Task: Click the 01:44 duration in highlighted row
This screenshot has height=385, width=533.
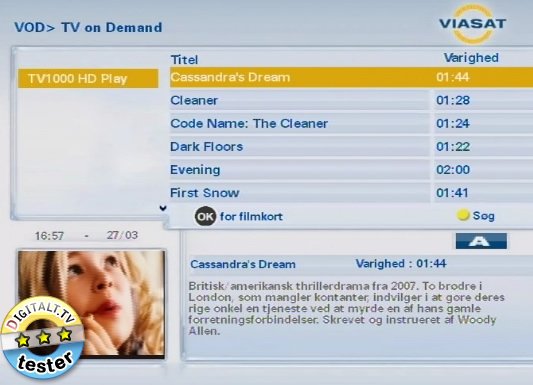Action: [453, 77]
